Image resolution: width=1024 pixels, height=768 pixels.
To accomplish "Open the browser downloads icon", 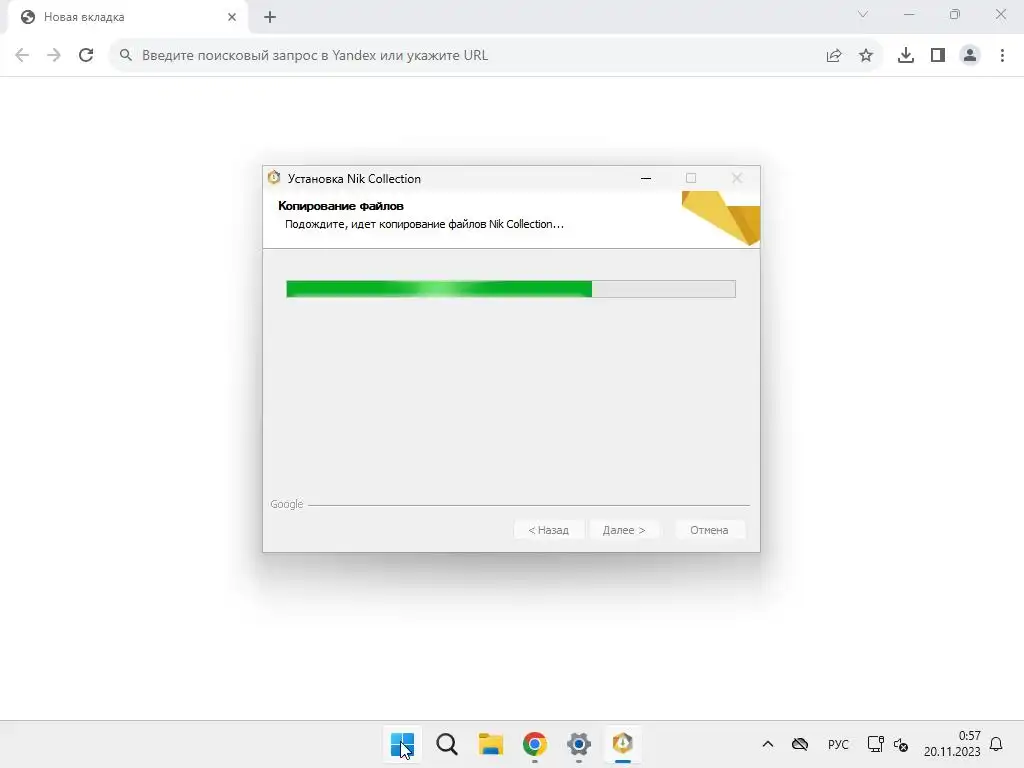I will [x=906, y=56].
